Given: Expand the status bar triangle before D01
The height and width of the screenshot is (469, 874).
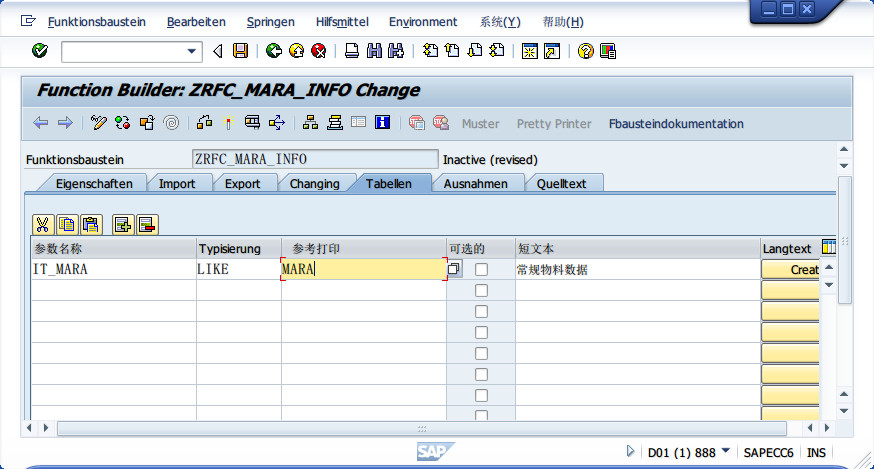Looking at the screenshot, I should (x=630, y=451).
